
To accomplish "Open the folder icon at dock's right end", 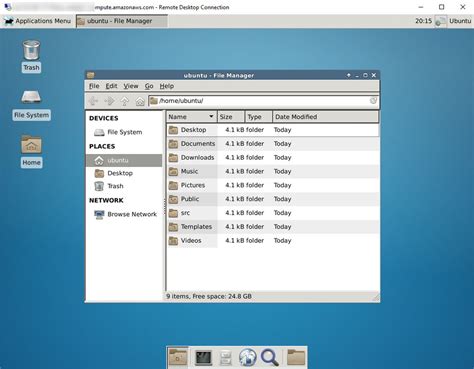I will [x=296, y=358].
